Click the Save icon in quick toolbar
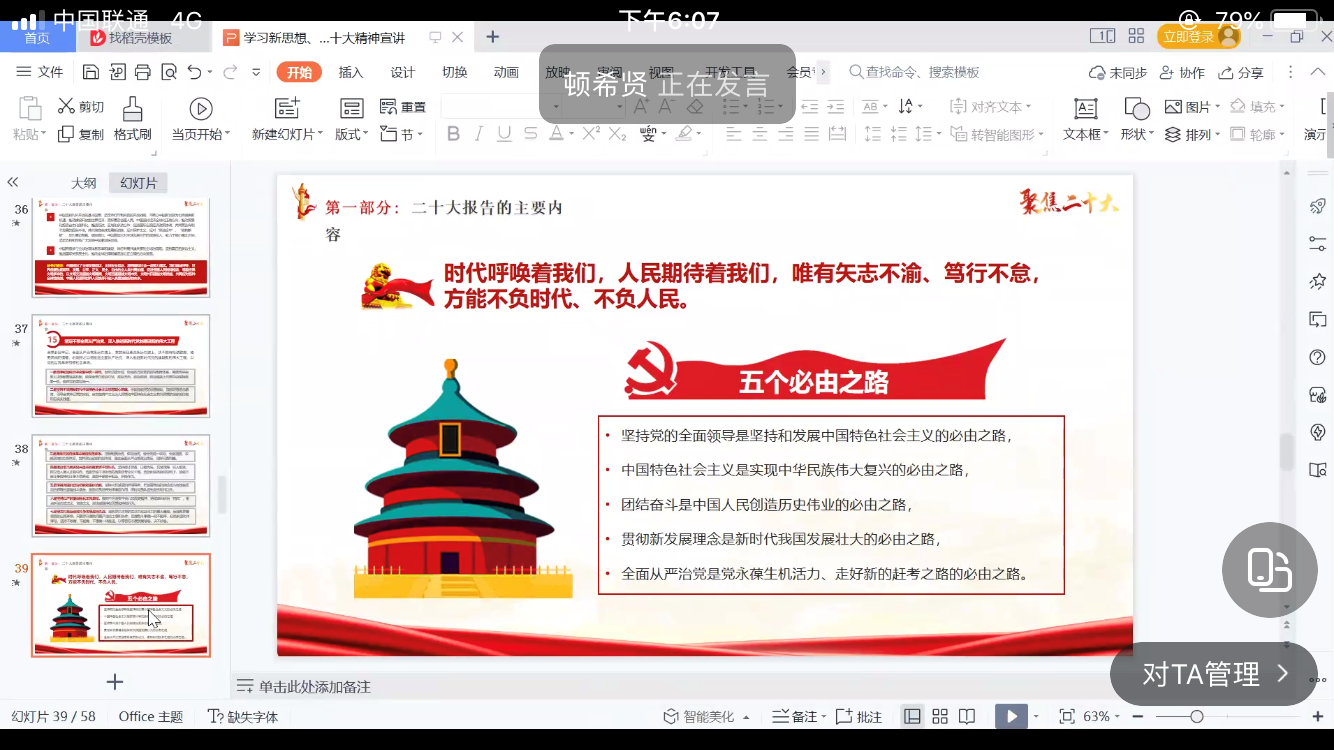1334x750 pixels. (91, 72)
